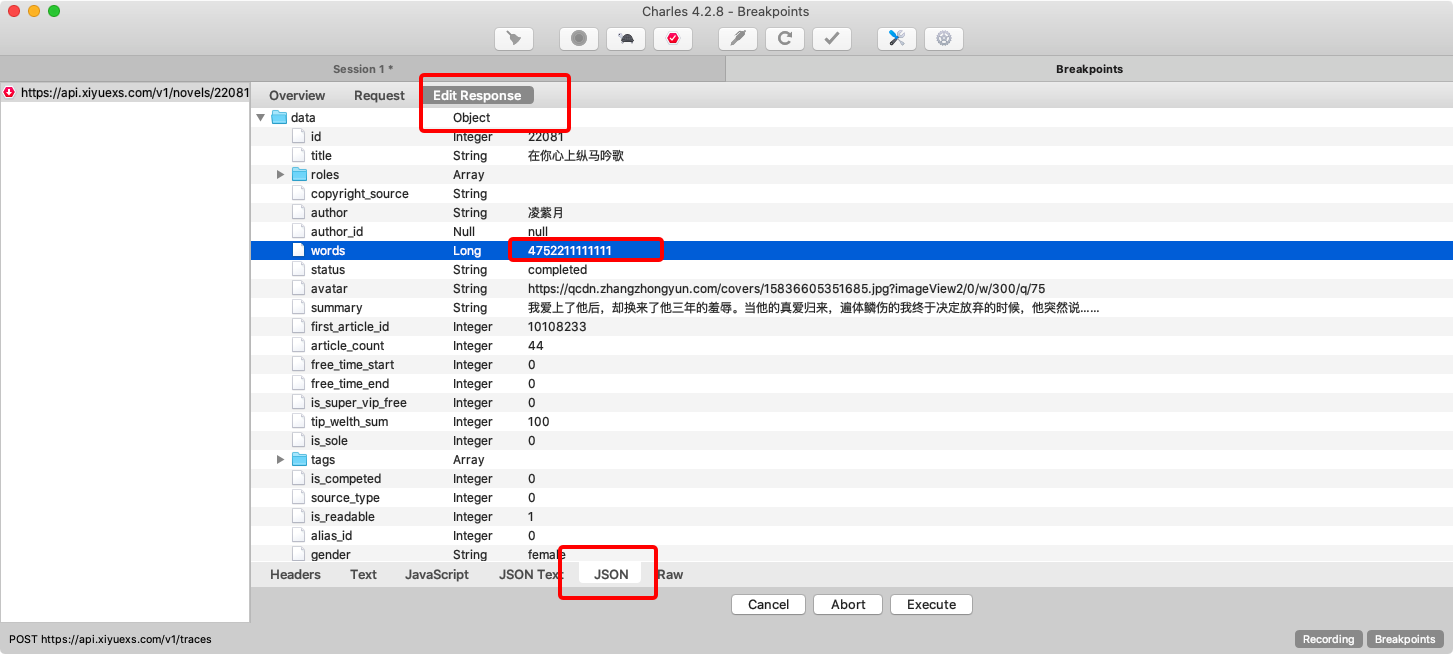
Task: Select the api.xiyuexs.com novels URL entry
Action: 125,92
